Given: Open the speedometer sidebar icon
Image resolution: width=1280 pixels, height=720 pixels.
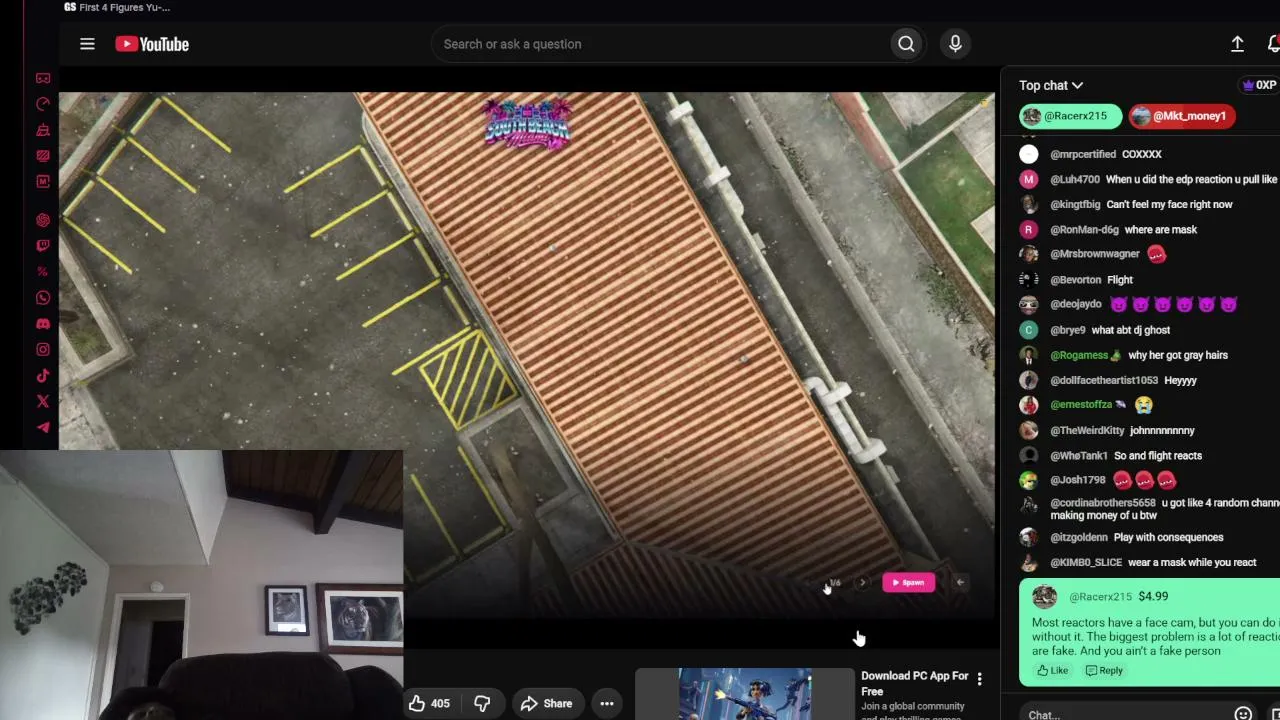Looking at the screenshot, I should pos(43,104).
